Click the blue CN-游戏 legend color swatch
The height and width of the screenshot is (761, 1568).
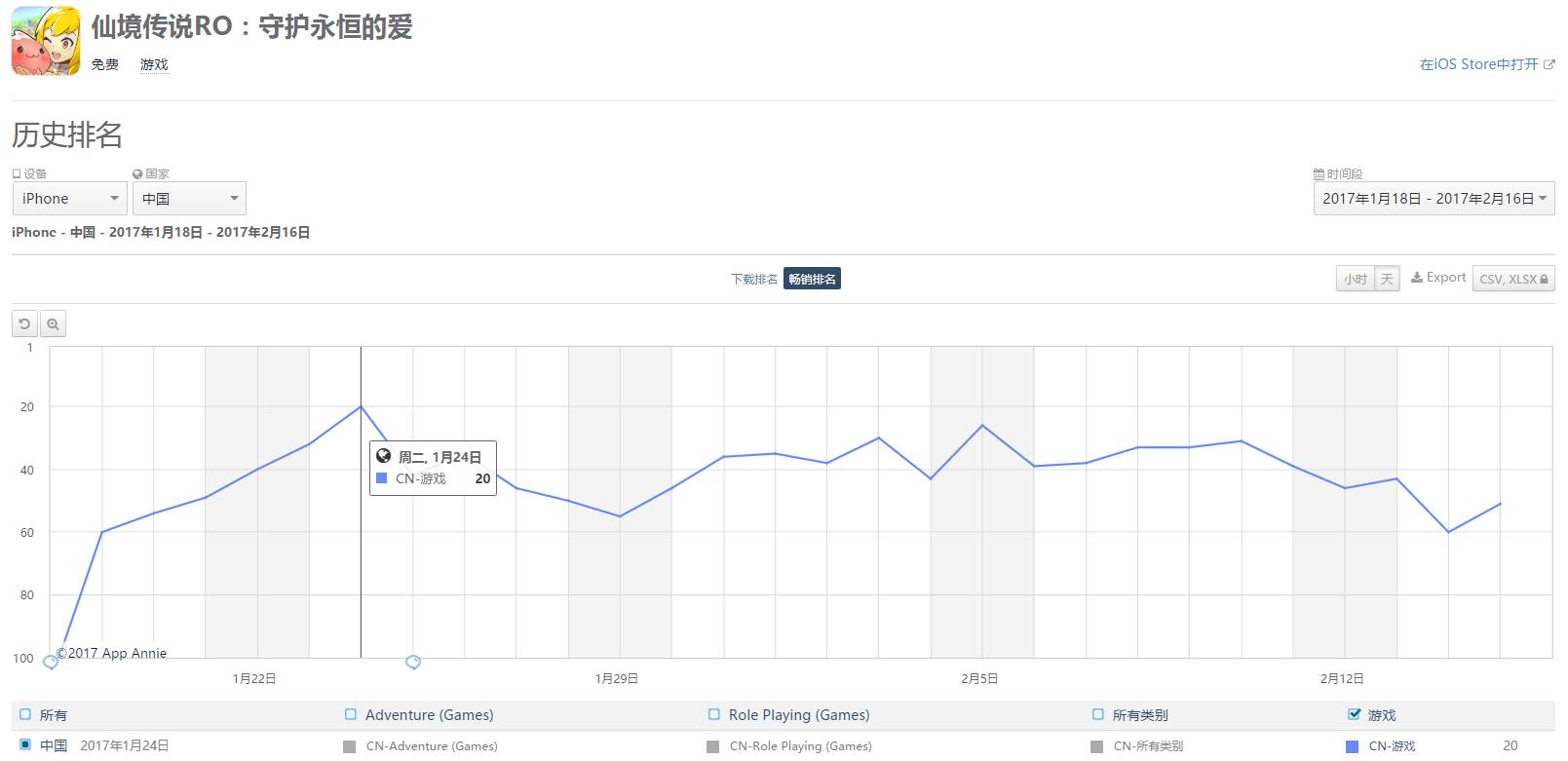point(1352,746)
